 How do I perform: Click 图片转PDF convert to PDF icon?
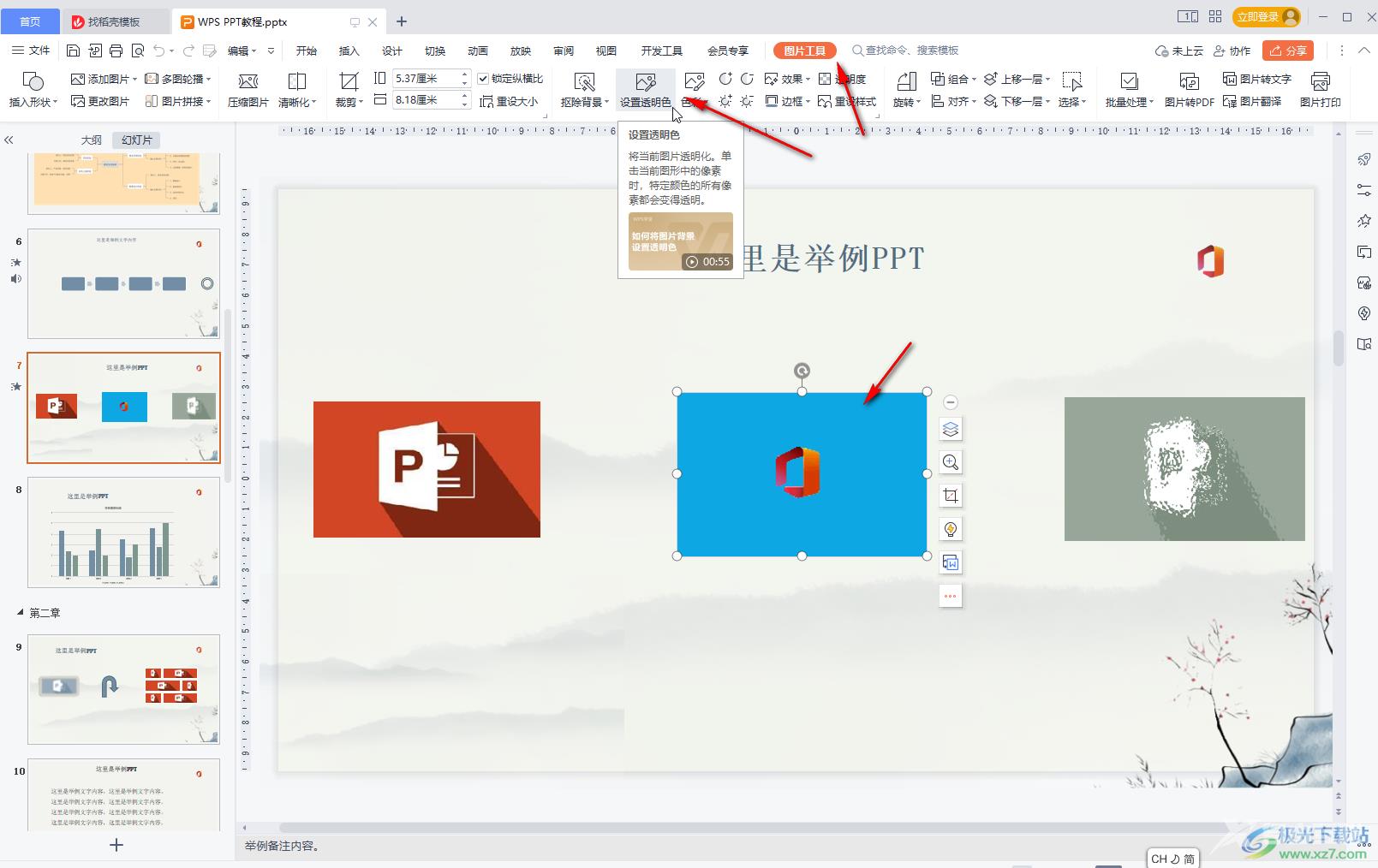[1189, 90]
